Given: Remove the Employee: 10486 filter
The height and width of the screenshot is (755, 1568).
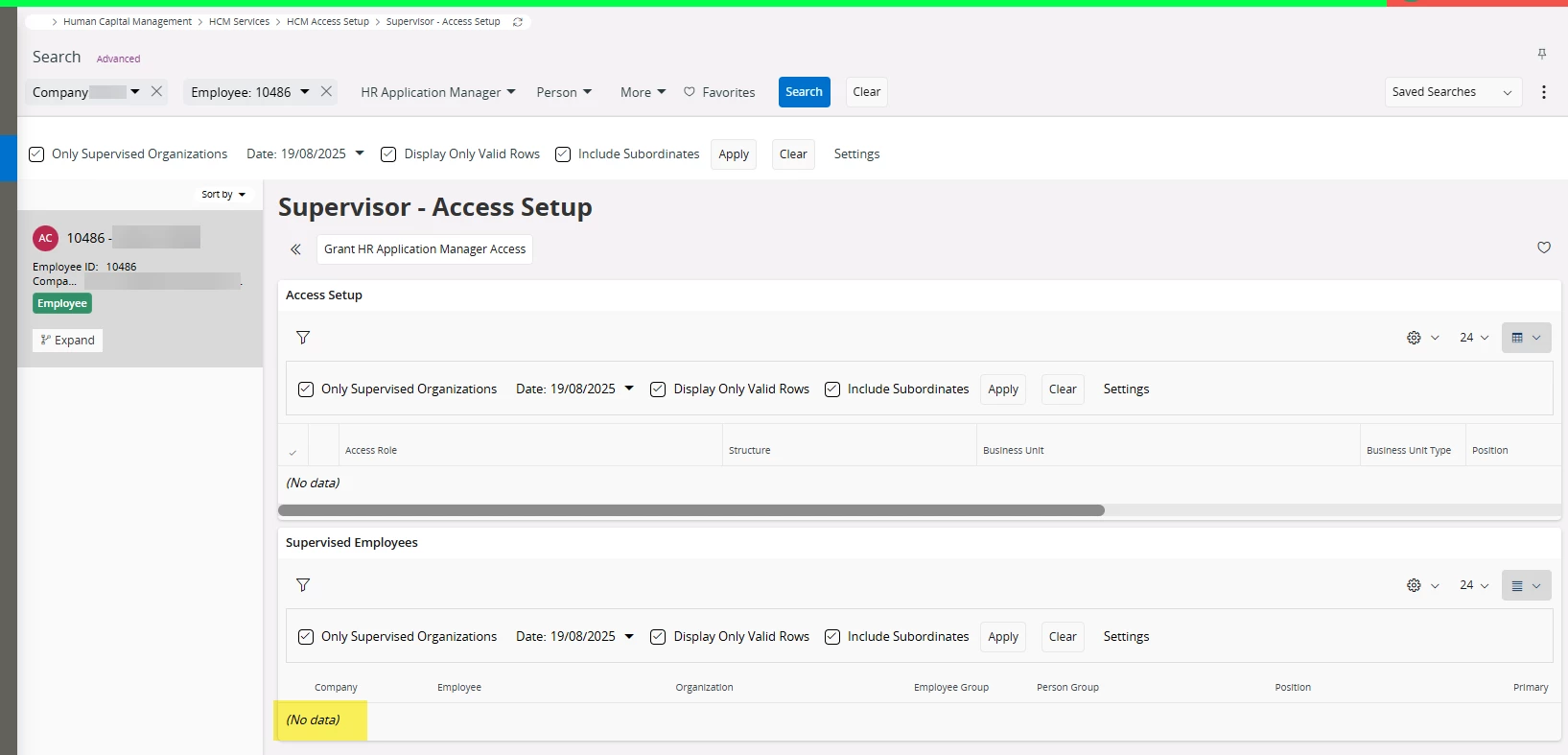Looking at the screenshot, I should tap(326, 91).
